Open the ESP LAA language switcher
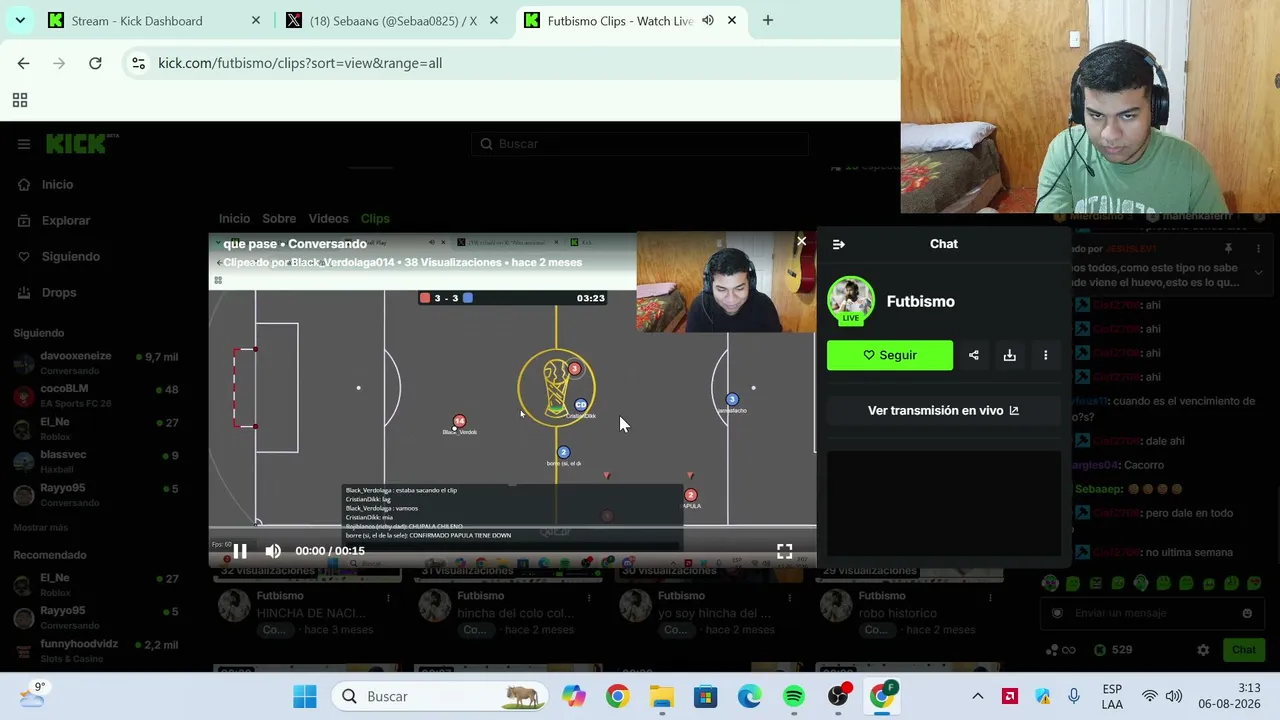The width and height of the screenshot is (1280, 720). click(x=1112, y=696)
